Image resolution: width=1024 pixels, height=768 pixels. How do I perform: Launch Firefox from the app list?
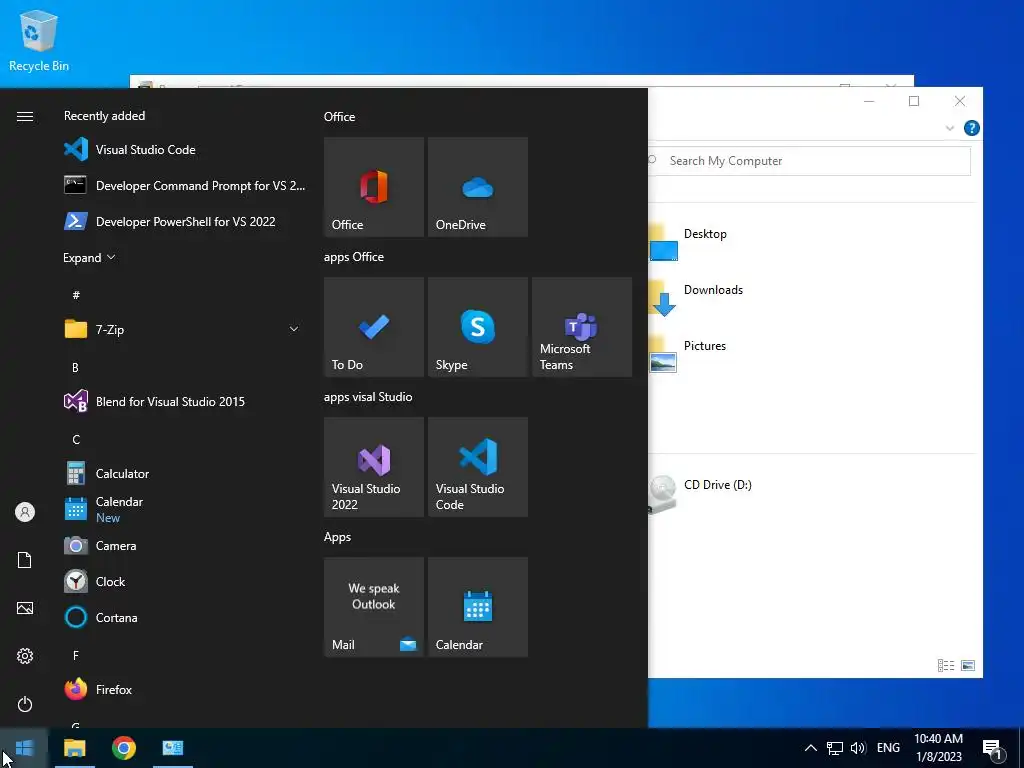(183, 690)
